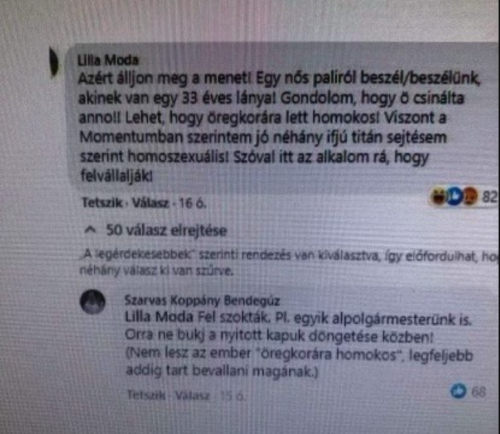The image size is (500, 434).
Task: Open the 15 ó. reply timestamp
Action: (x=233, y=396)
